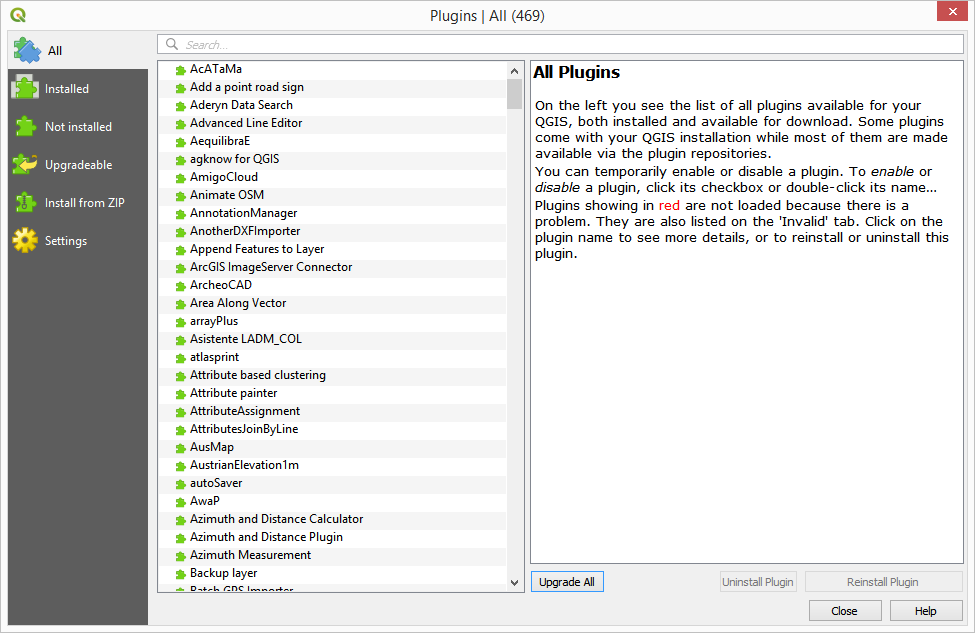Click the plugin list scrollbar down arrow

[x=514, y=583]
